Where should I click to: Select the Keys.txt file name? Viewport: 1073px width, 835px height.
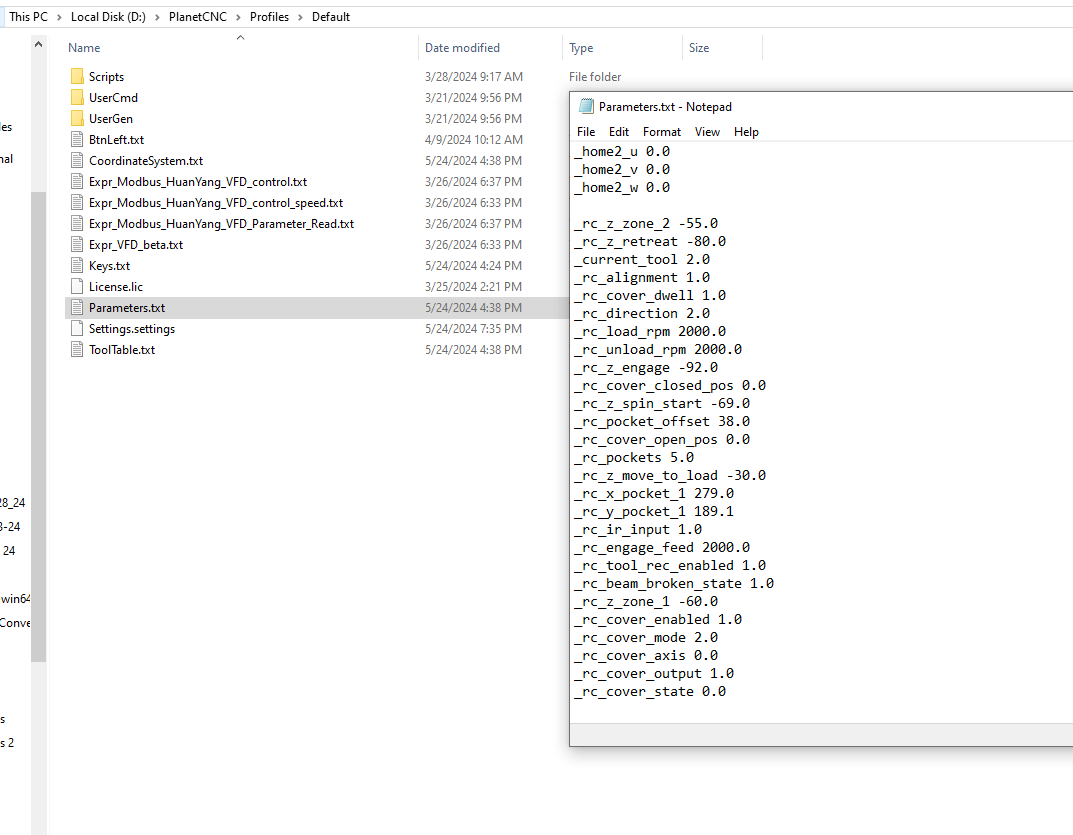(x=109, y=266)
